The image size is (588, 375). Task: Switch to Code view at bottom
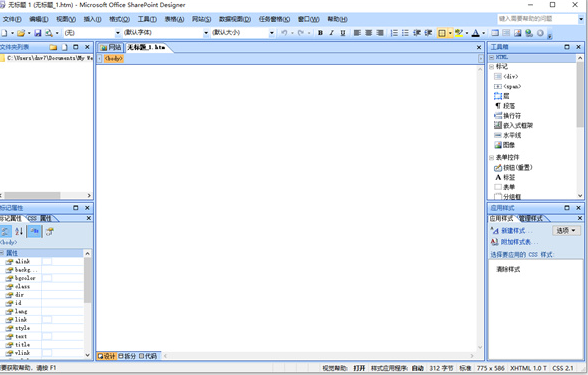pyautogui.click(x=148, y=356)
